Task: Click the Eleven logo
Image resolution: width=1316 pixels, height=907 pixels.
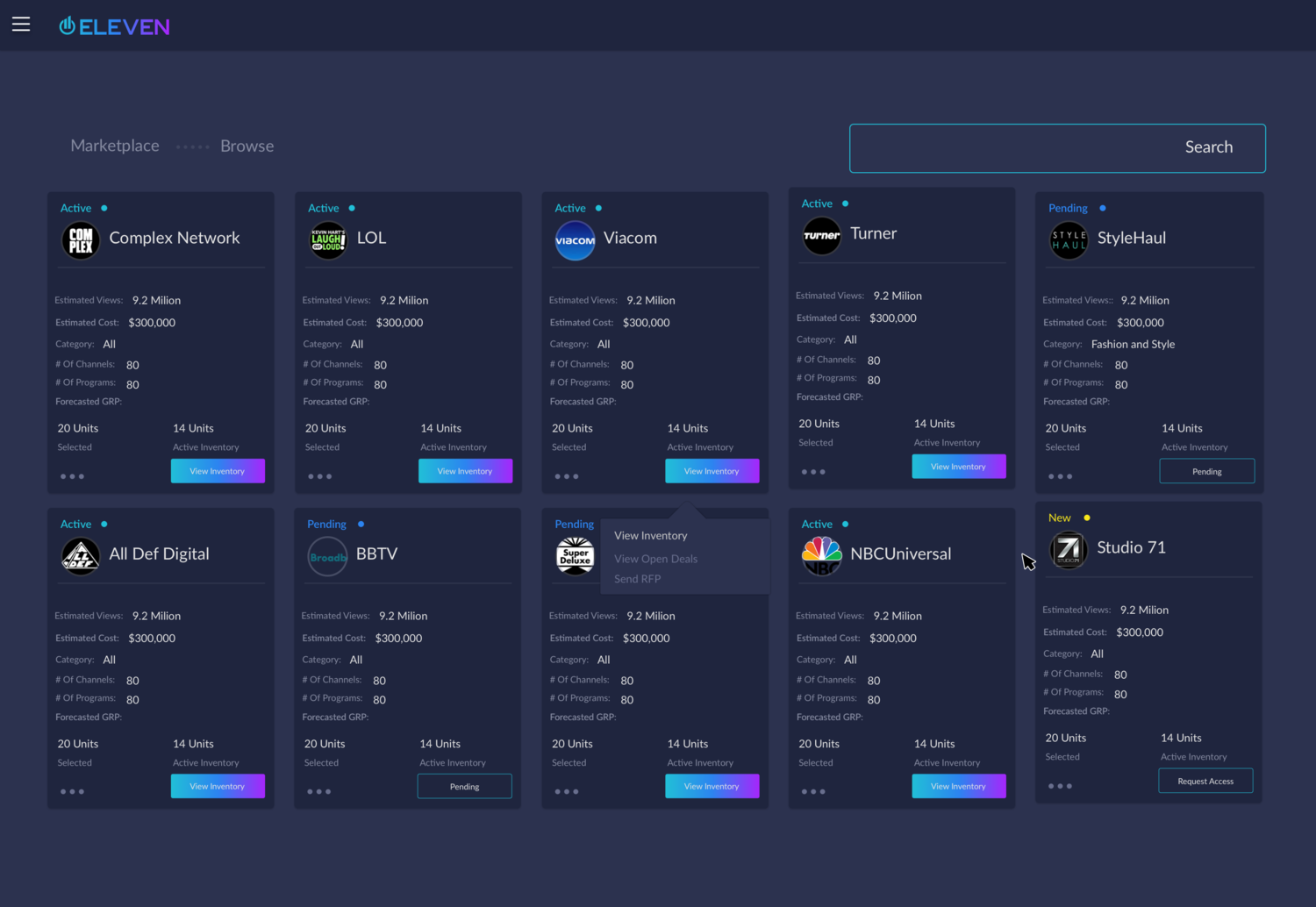Action: tap(114, 26)
